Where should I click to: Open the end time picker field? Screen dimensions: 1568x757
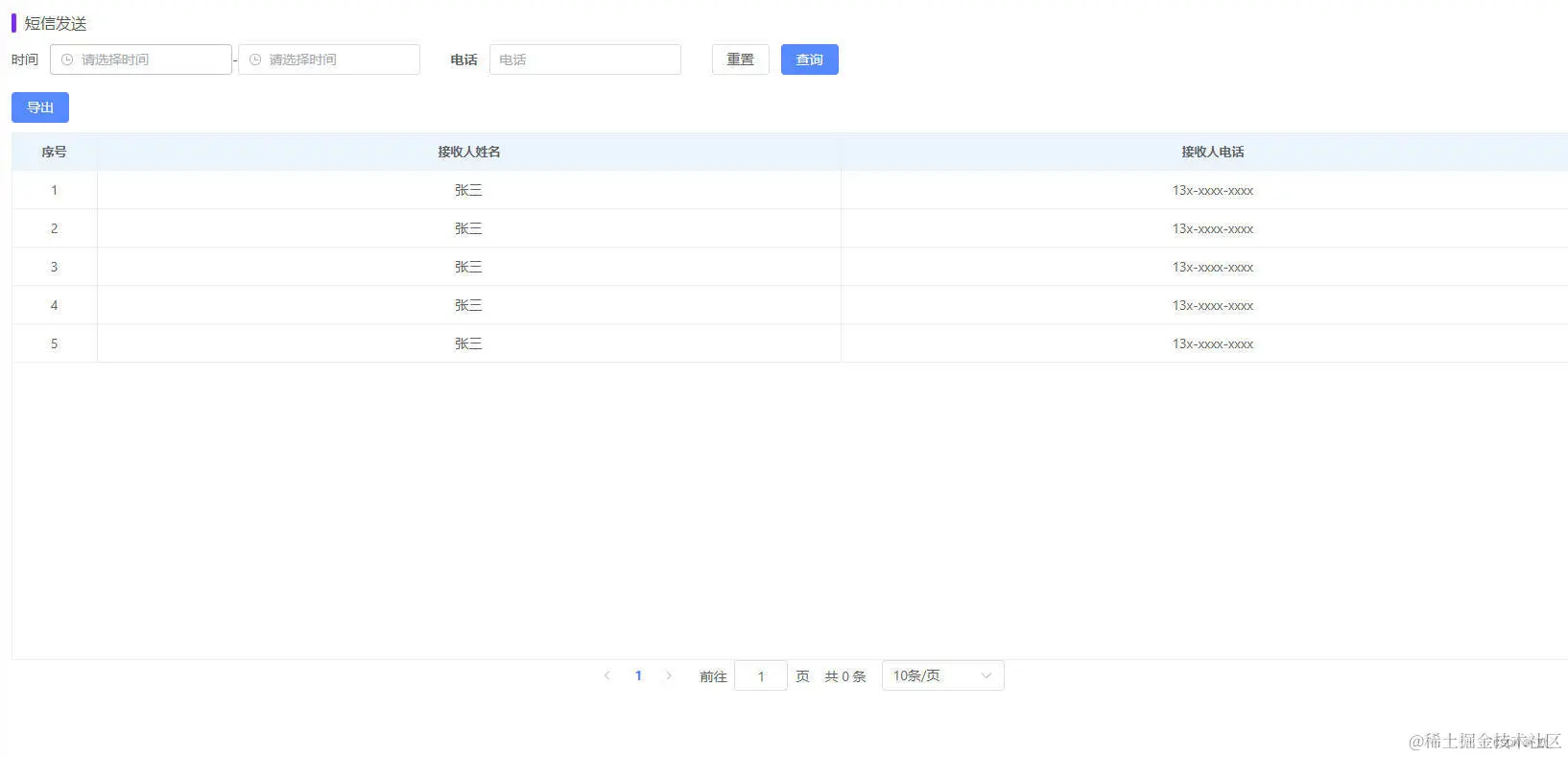pyautogui.click(x=329, y=59)
